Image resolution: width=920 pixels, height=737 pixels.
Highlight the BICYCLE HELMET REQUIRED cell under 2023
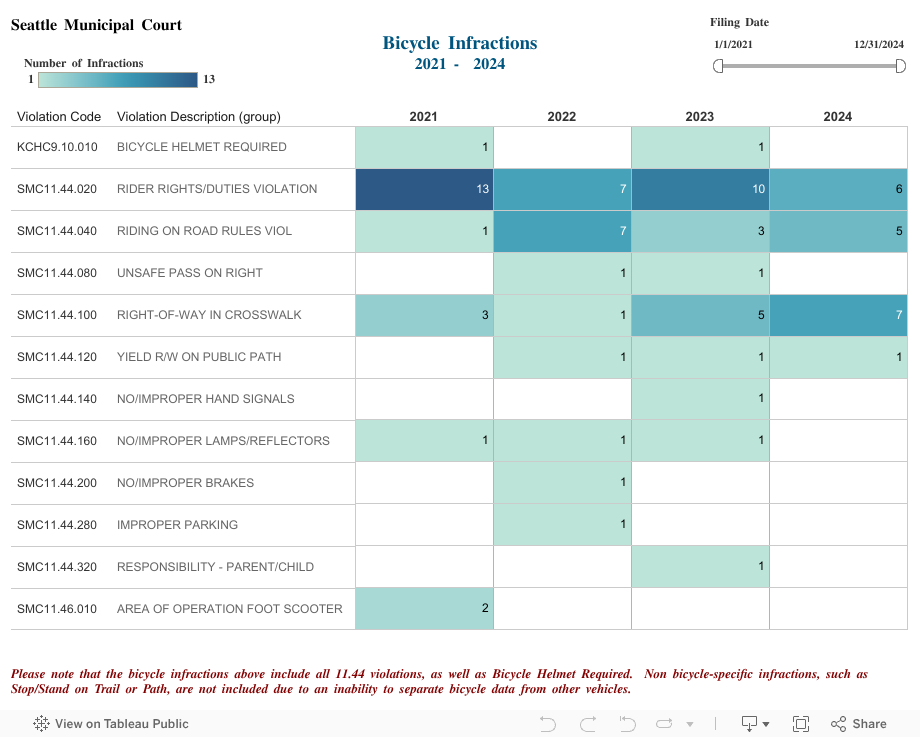[700, 147]
